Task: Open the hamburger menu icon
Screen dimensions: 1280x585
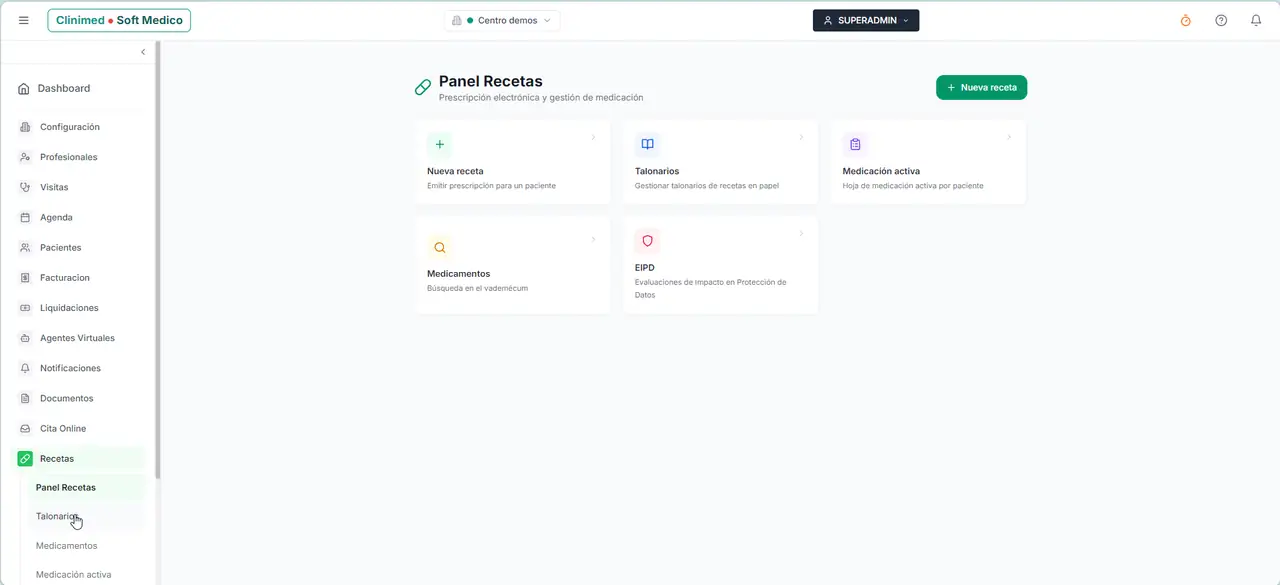Action: (x=24, y=20)
